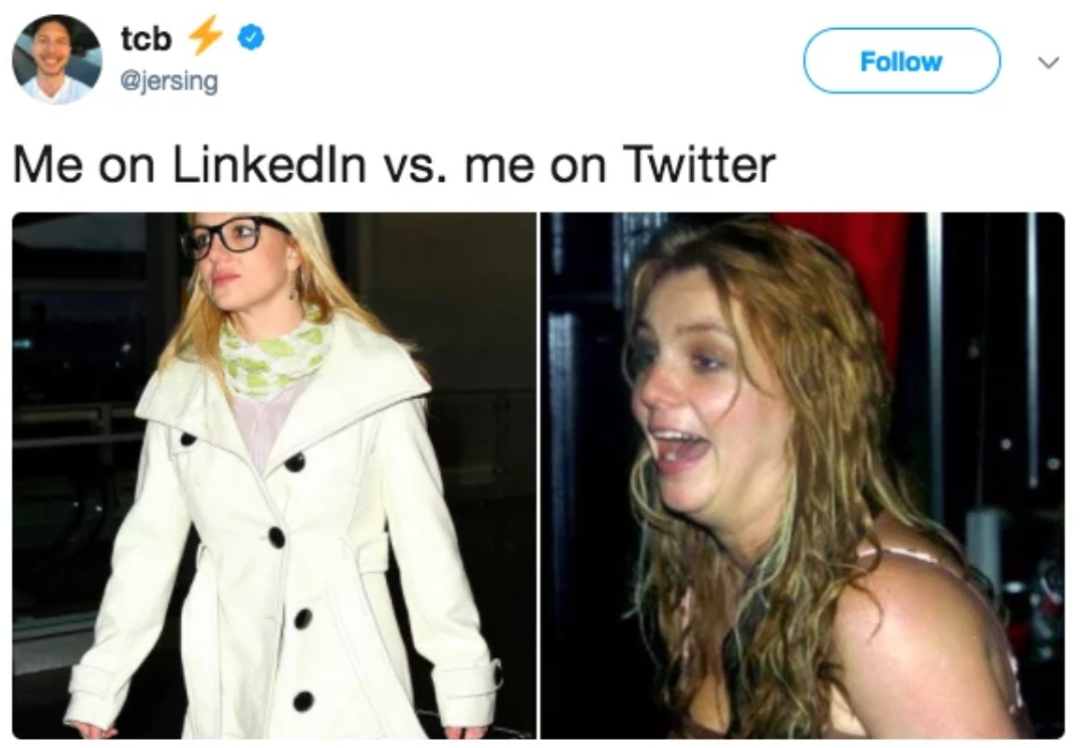The image size is (1080, 748).
Task: Open the right photo with red curtain
Action: point(802,475)
